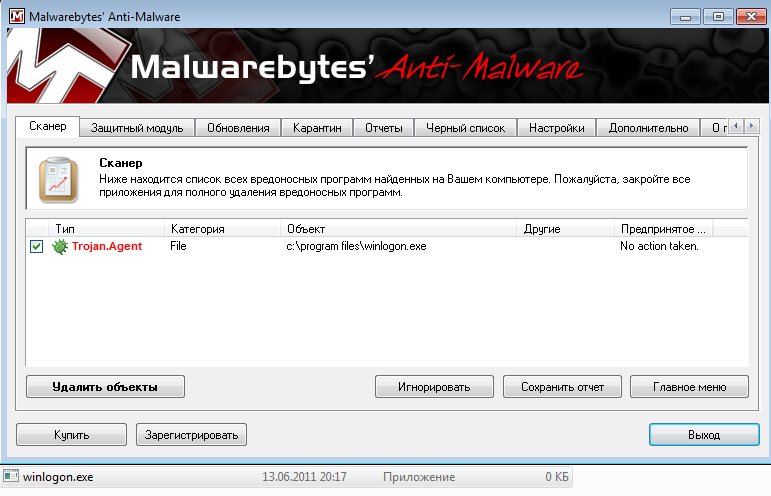Select the Дополнительно tab

(649, 128)
